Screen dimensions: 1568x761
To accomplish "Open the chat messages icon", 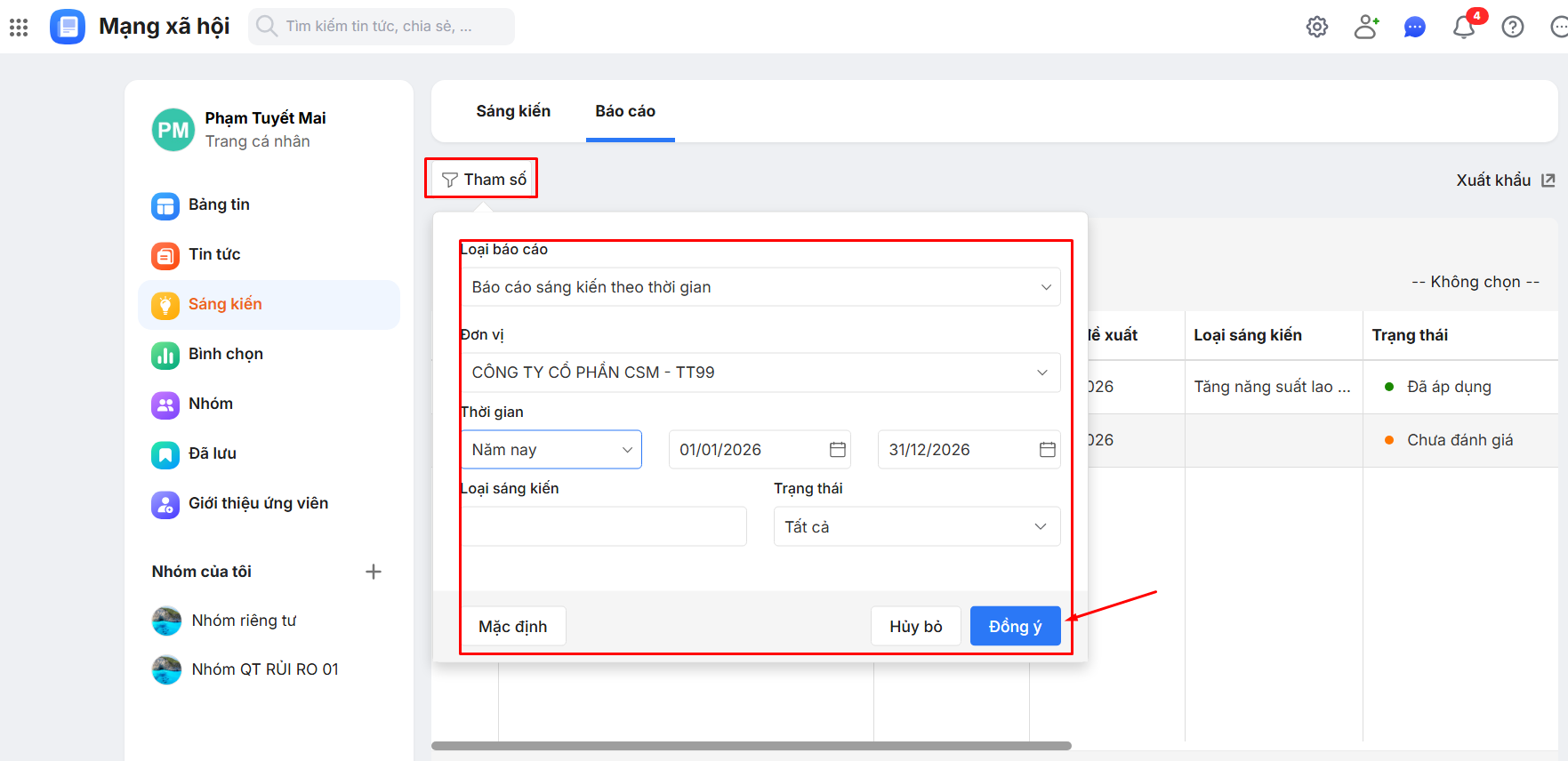I will tap(1415, 28).
